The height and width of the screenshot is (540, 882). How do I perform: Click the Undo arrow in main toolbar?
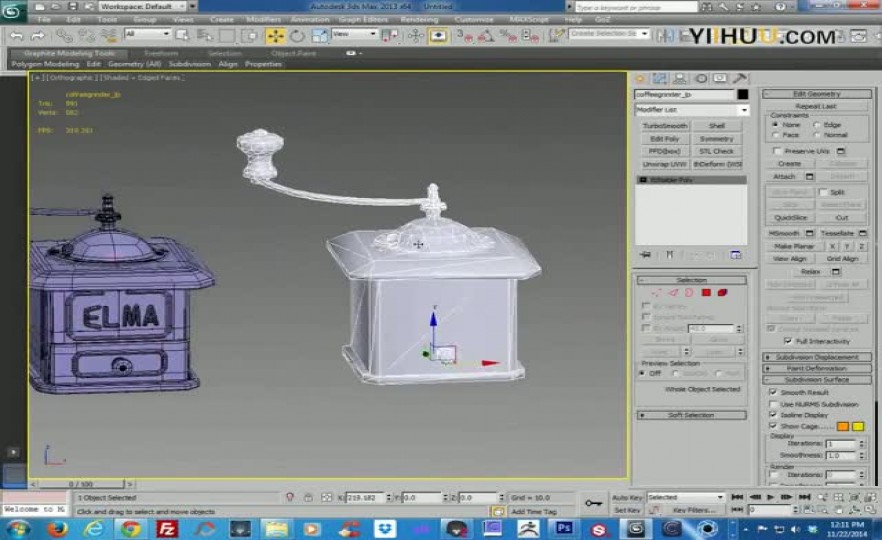(16, 37)
